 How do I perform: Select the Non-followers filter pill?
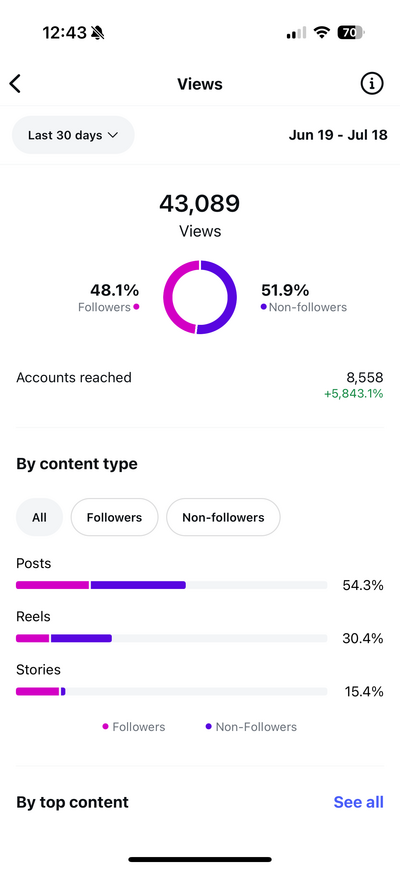223,517
